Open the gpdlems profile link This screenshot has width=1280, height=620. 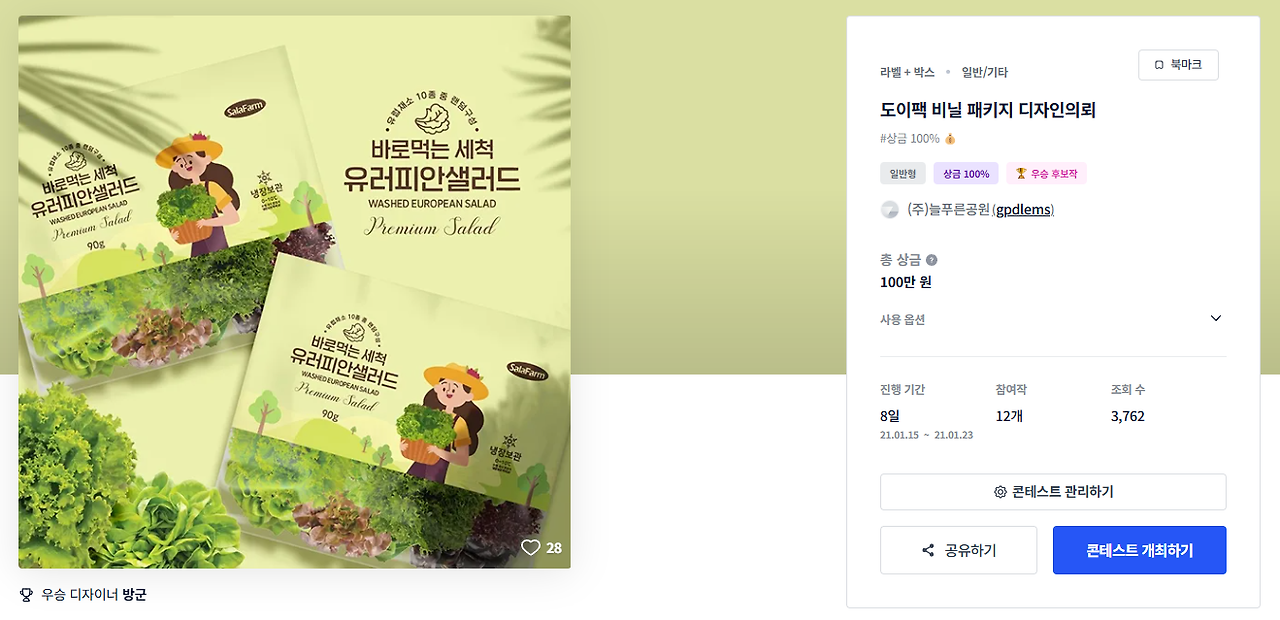(1023, 210)
